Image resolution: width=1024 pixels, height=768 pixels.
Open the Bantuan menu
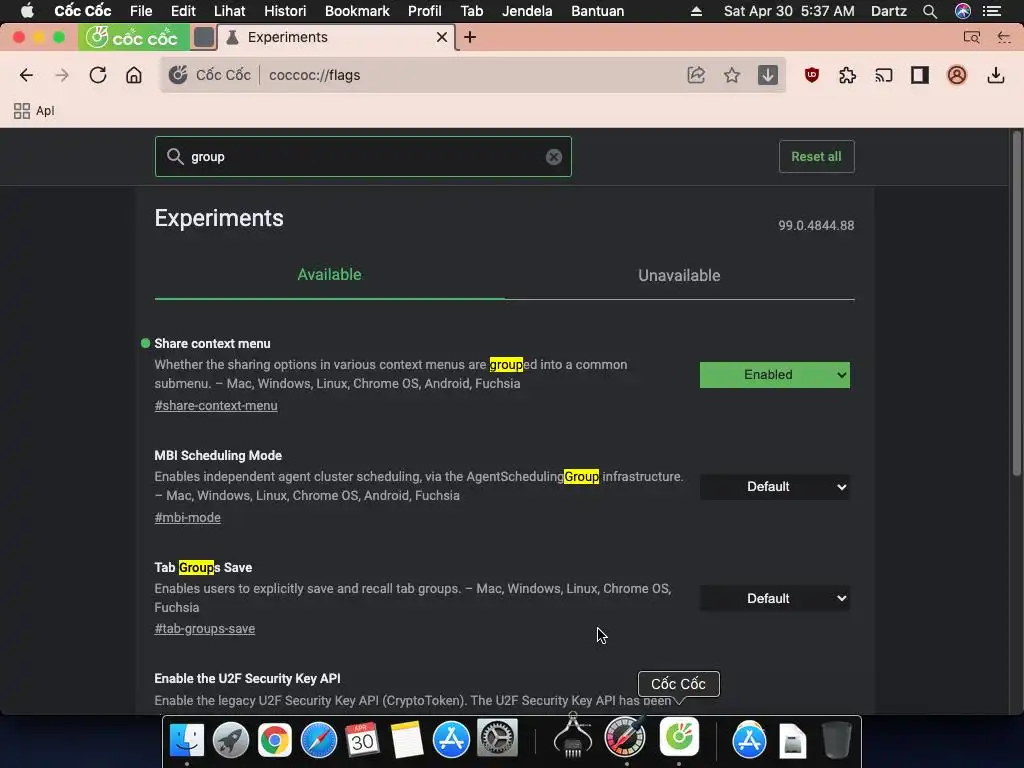(x=598, y=11)
